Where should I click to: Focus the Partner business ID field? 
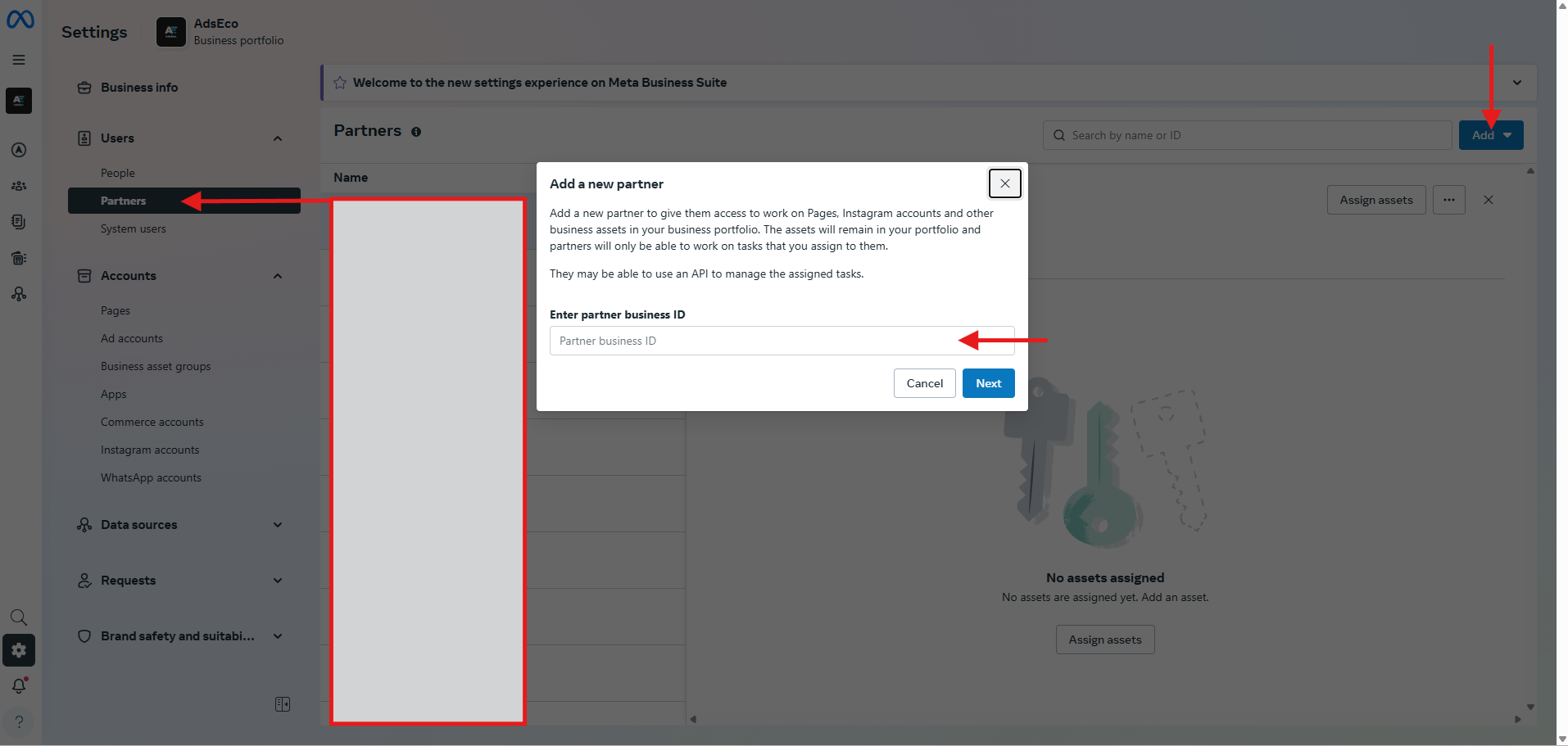click(x=782, y=341)
